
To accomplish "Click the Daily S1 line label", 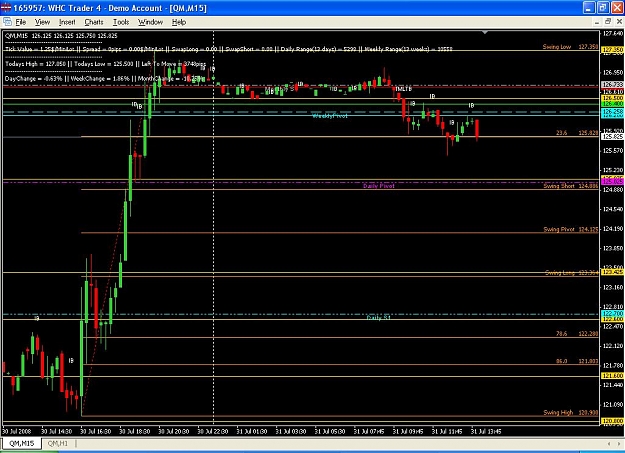I will (x=378, y=317).
